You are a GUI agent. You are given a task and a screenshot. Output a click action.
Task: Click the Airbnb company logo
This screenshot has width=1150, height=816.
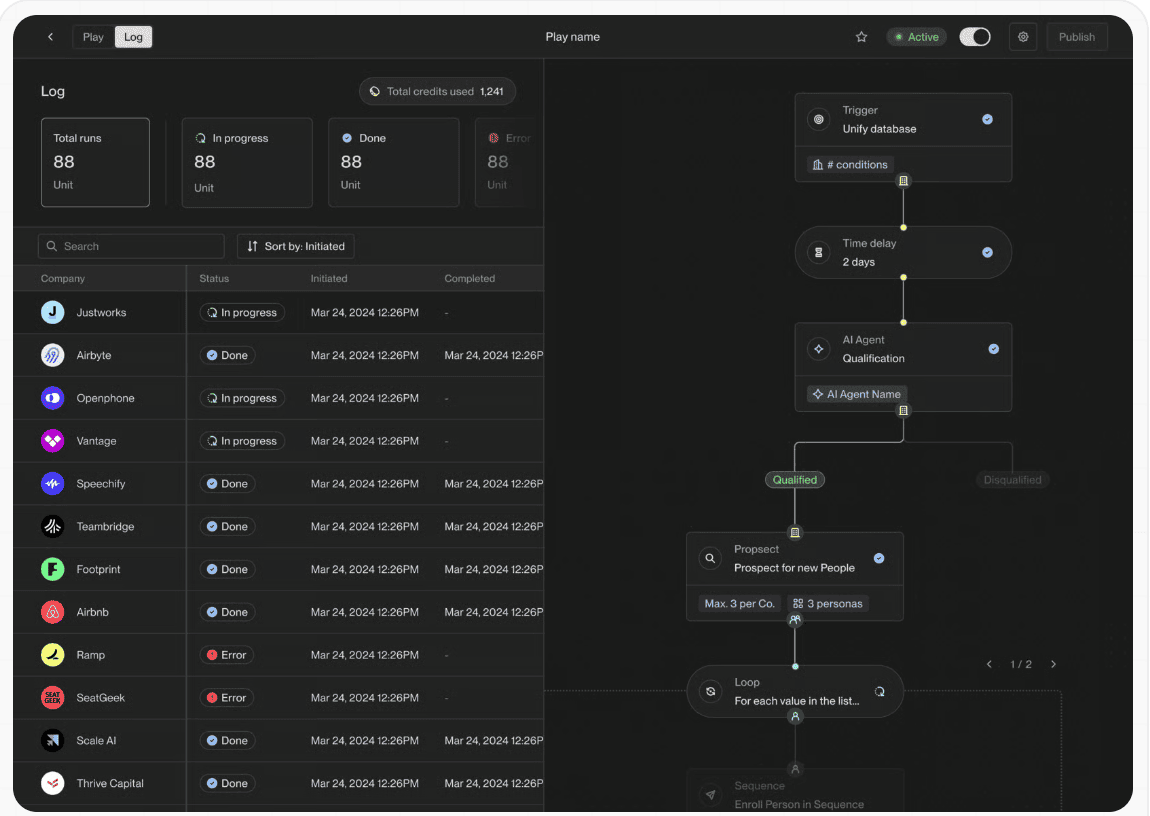point(53,612)
